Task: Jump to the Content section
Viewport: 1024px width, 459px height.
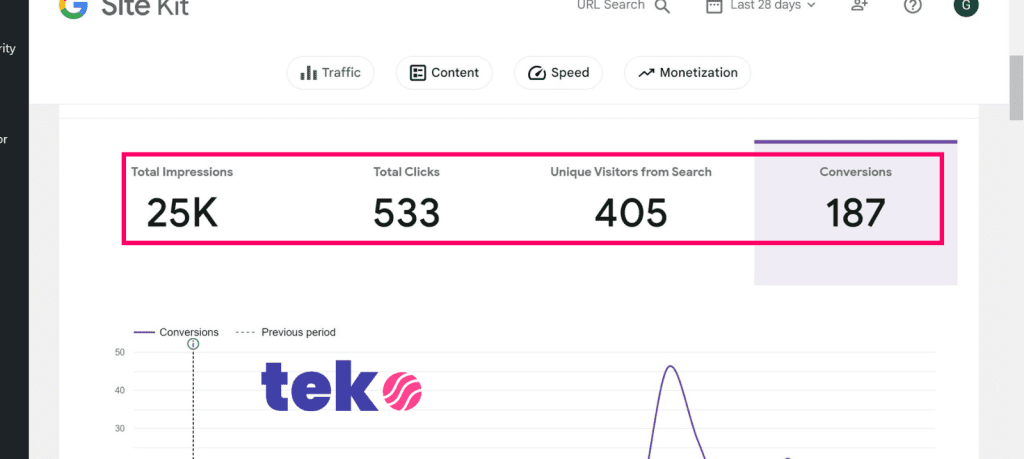Action: 444,73
